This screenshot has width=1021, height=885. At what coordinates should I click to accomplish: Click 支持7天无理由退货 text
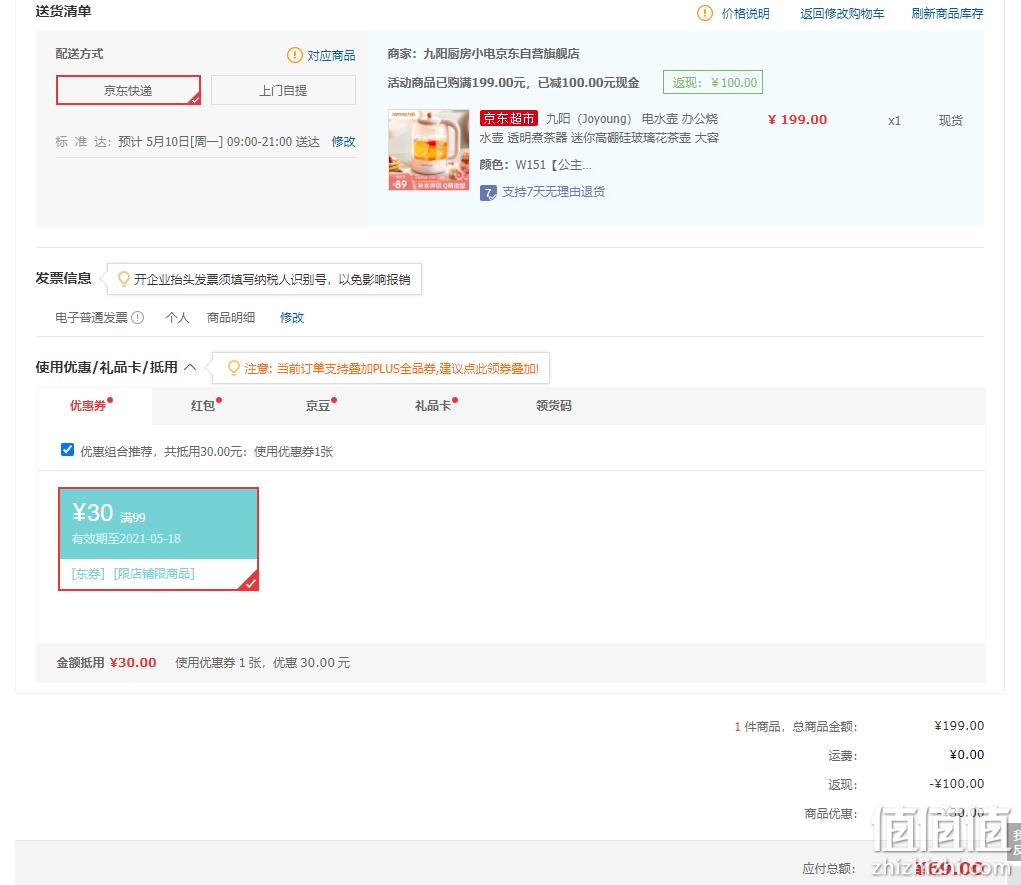553,191
